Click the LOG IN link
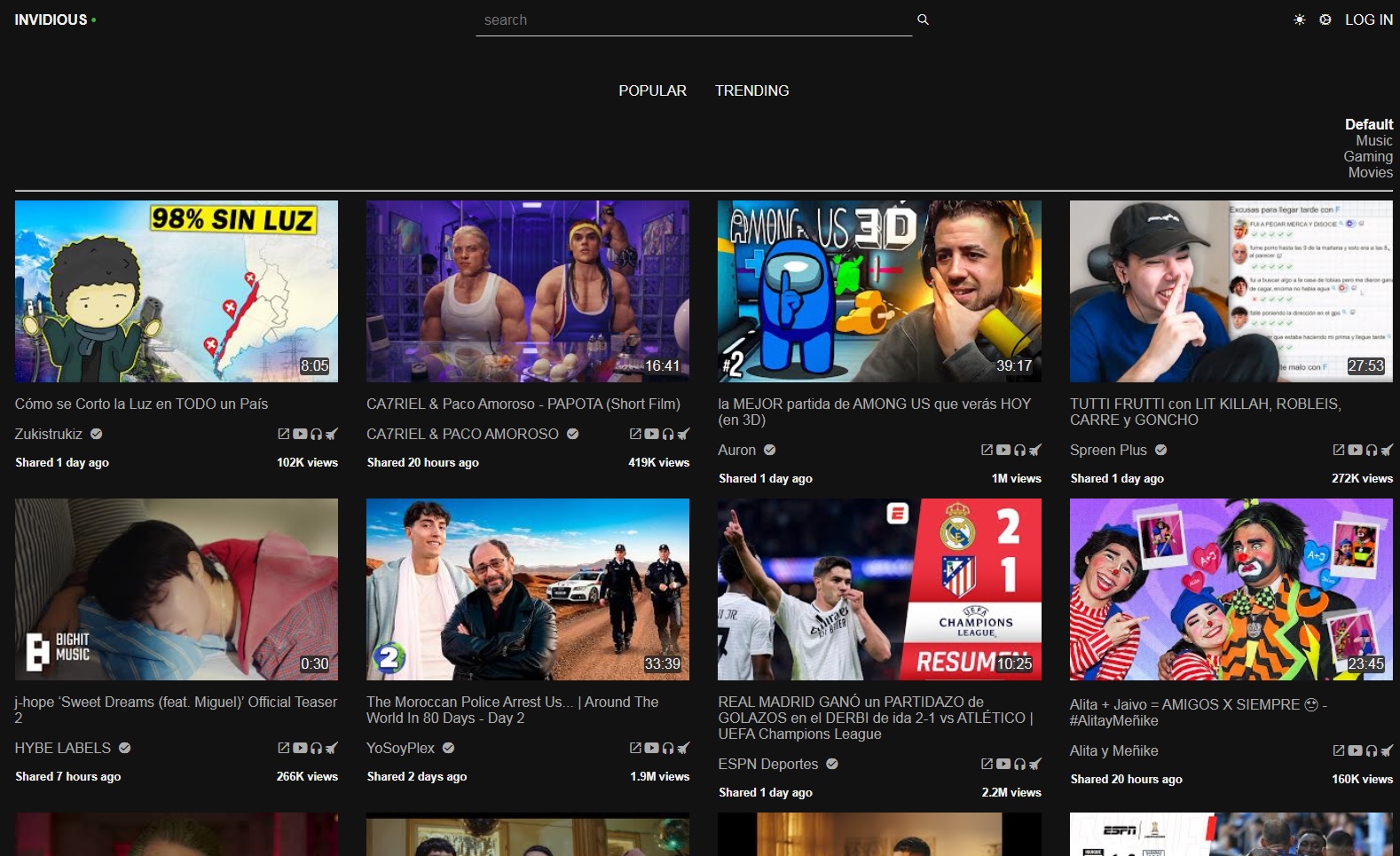This screenshot has width=1400, height=856. click(x=1368, y=20)
